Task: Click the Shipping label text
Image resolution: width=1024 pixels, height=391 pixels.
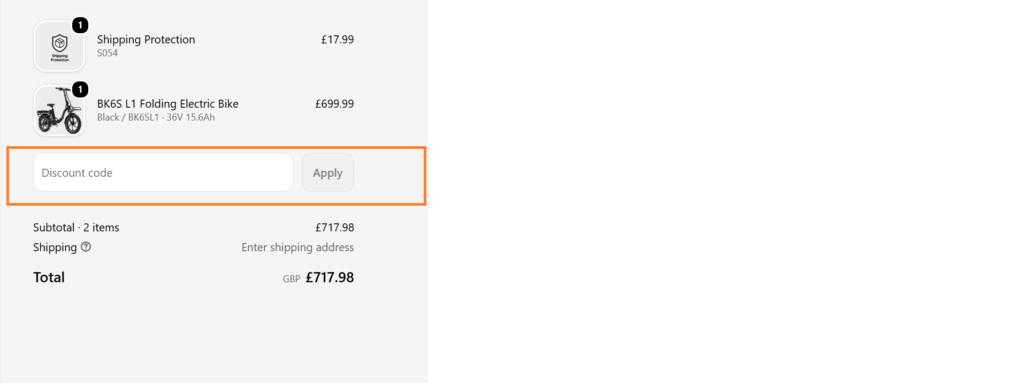Action: [x=55, y=247]
